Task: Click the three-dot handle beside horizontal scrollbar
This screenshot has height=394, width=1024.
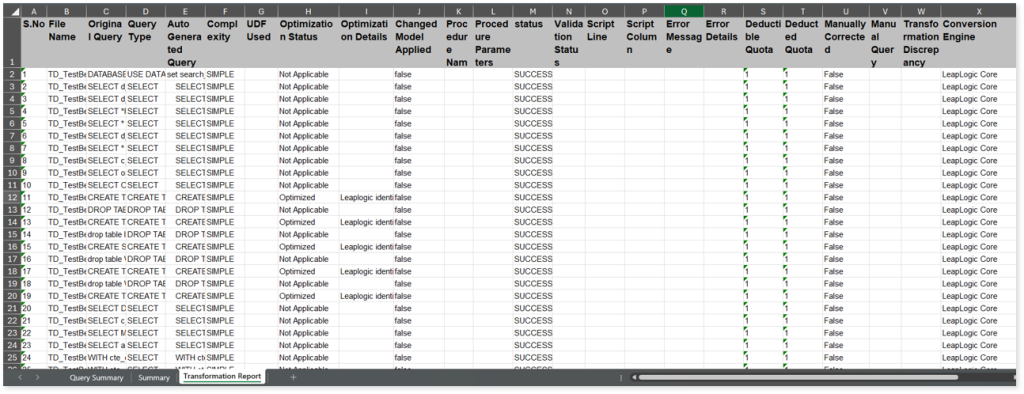Action: click(621, 378)
